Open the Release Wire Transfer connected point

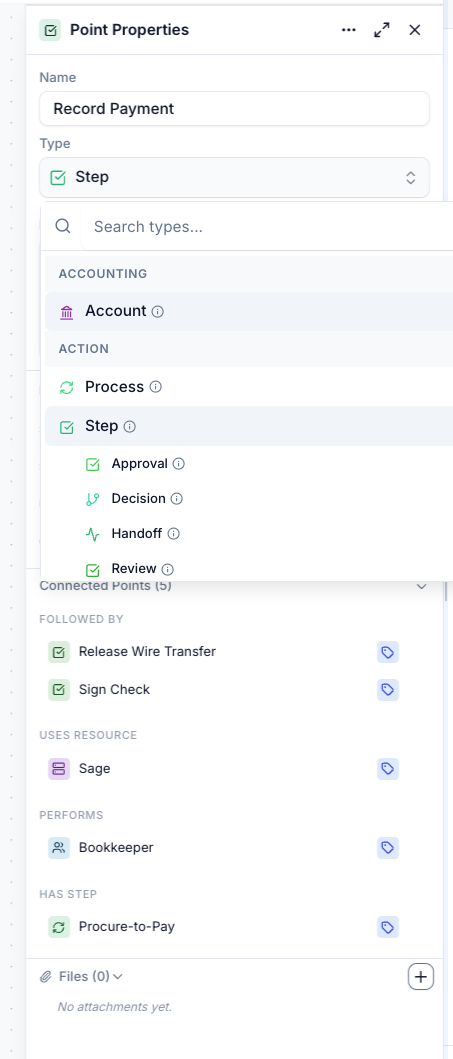coord(147,652)
